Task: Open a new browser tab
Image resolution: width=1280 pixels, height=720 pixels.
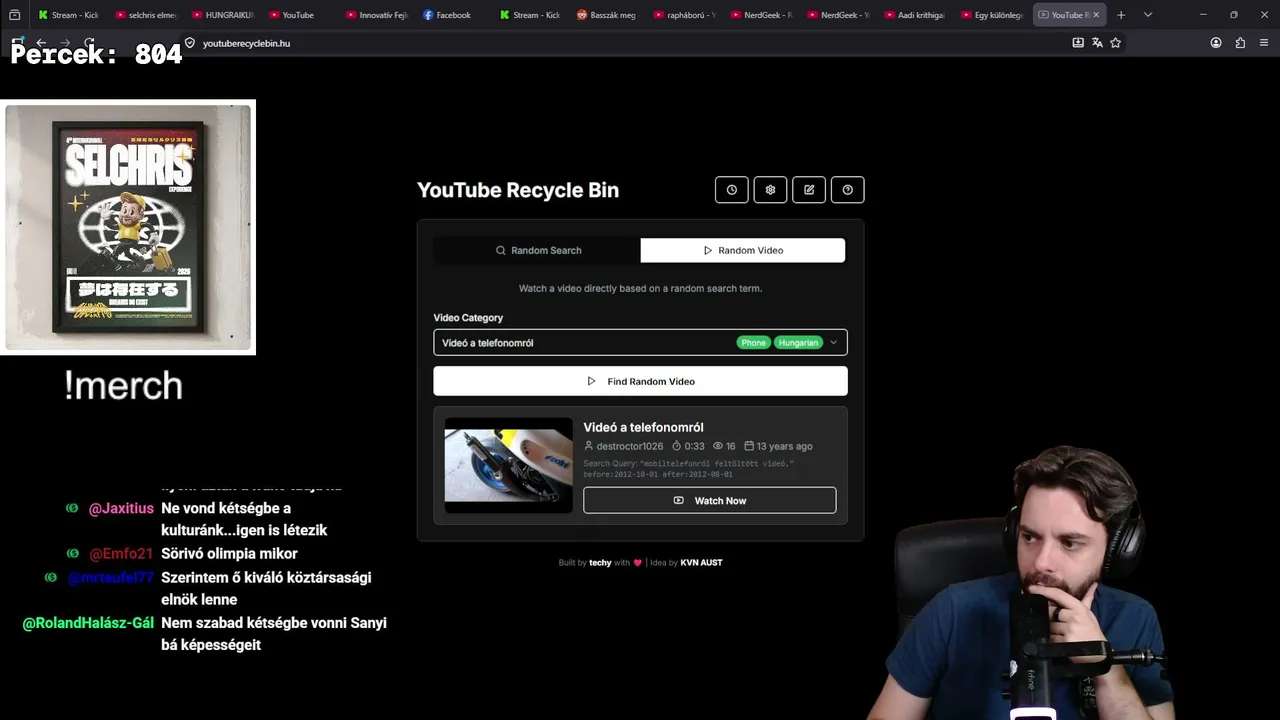Action: tap(1121, 15)
